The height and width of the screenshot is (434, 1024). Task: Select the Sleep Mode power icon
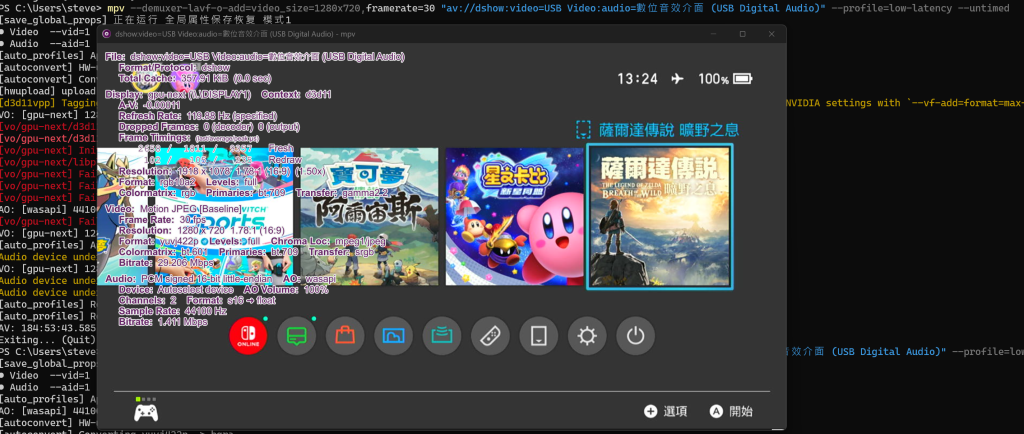click(x=635, y=336)
